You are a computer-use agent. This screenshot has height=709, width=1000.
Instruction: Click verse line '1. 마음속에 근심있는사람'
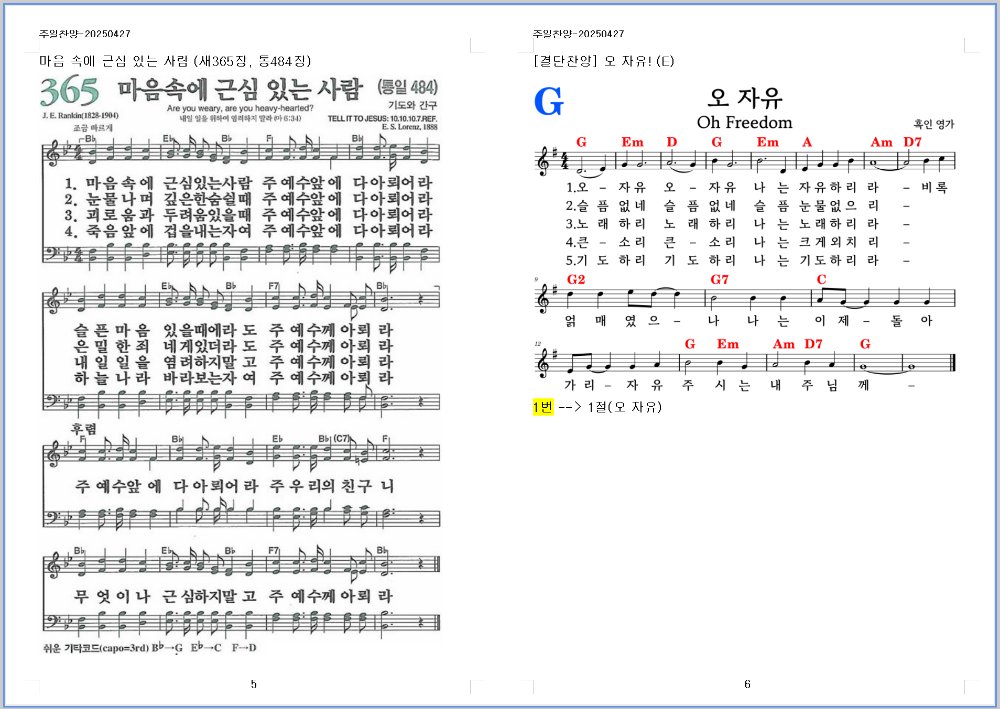point(158,184)
